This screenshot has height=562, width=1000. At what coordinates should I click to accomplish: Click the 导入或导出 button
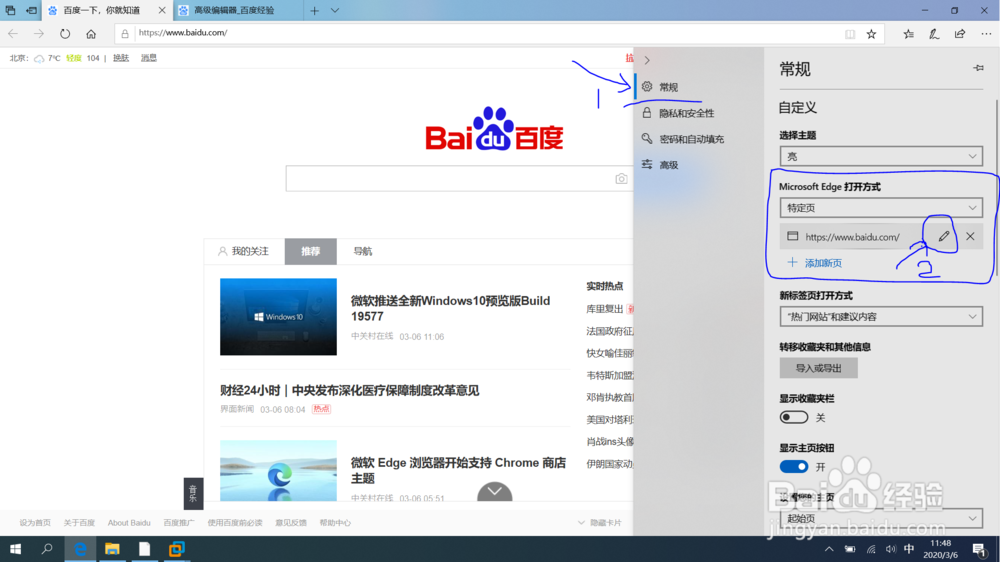point(818,368)
